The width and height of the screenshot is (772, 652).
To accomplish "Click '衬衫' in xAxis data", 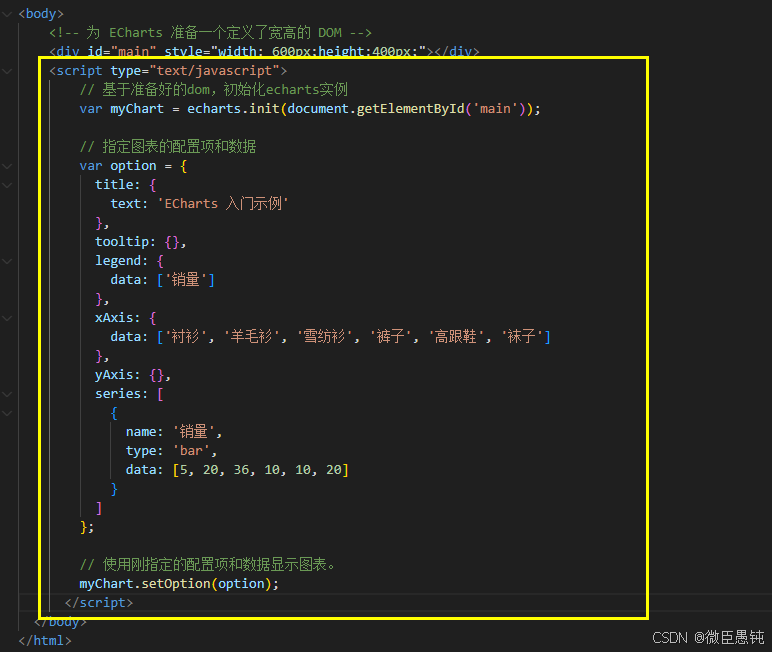I will pyautogui.click(x=186, y=337).
